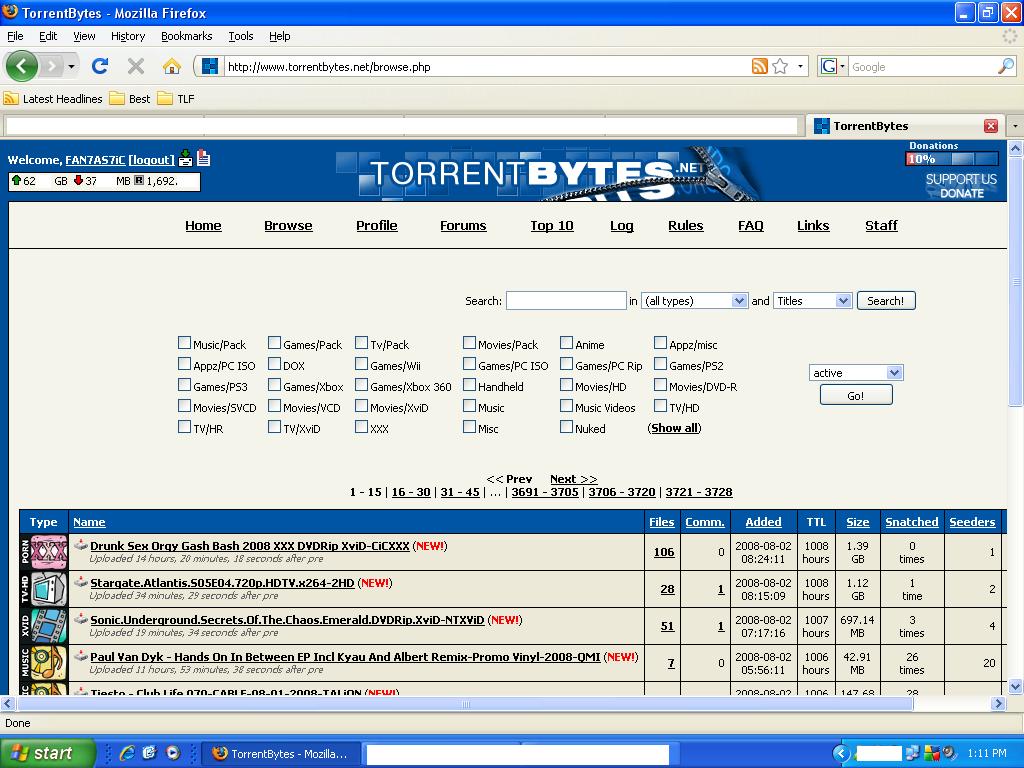Viewport: 1024px width, 768px height.
Task: Download the Paul Van Dyk torrent via disk icon
Action: point(80,656)
